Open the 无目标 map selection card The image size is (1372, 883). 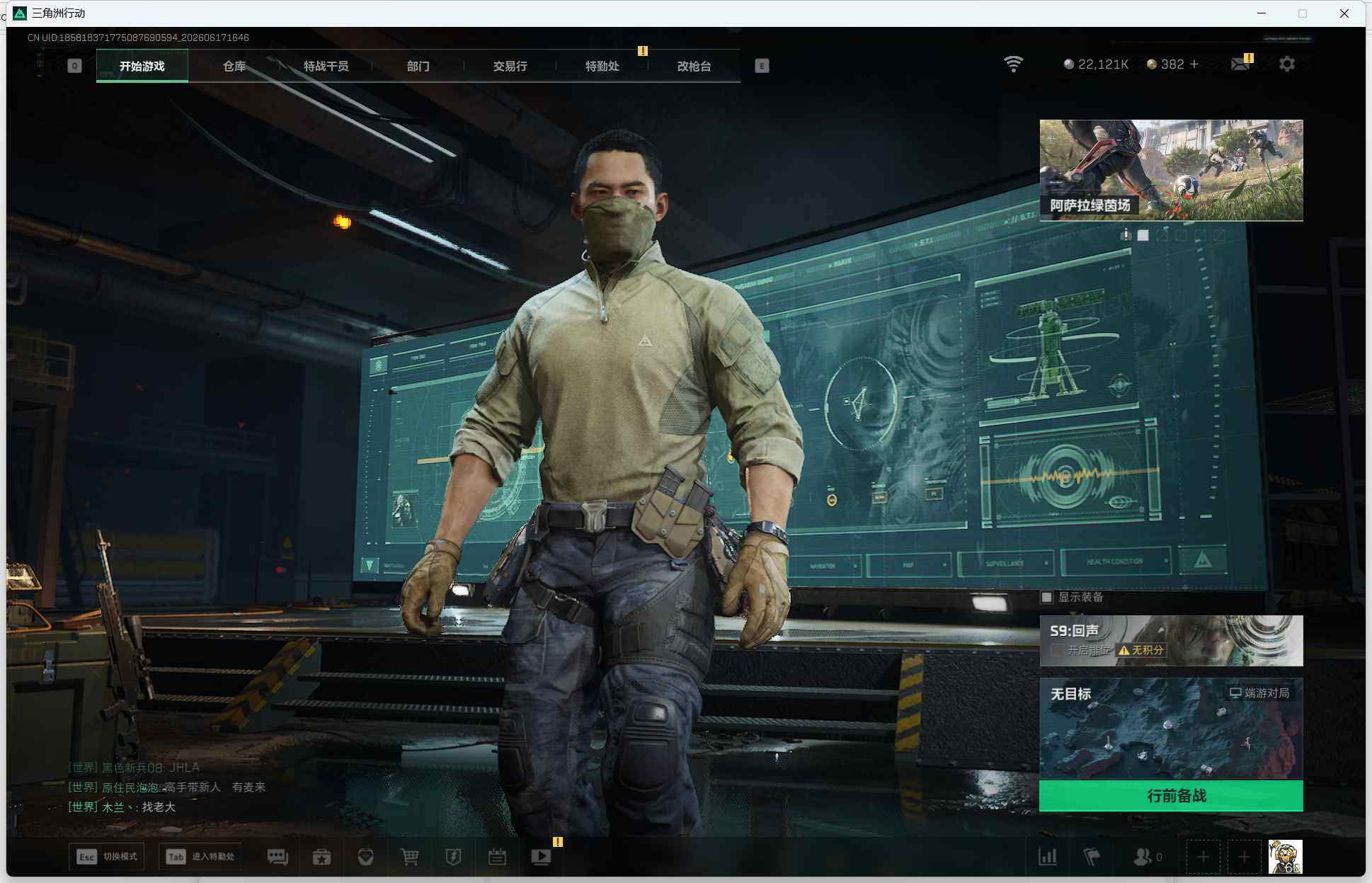point(1171,729)
